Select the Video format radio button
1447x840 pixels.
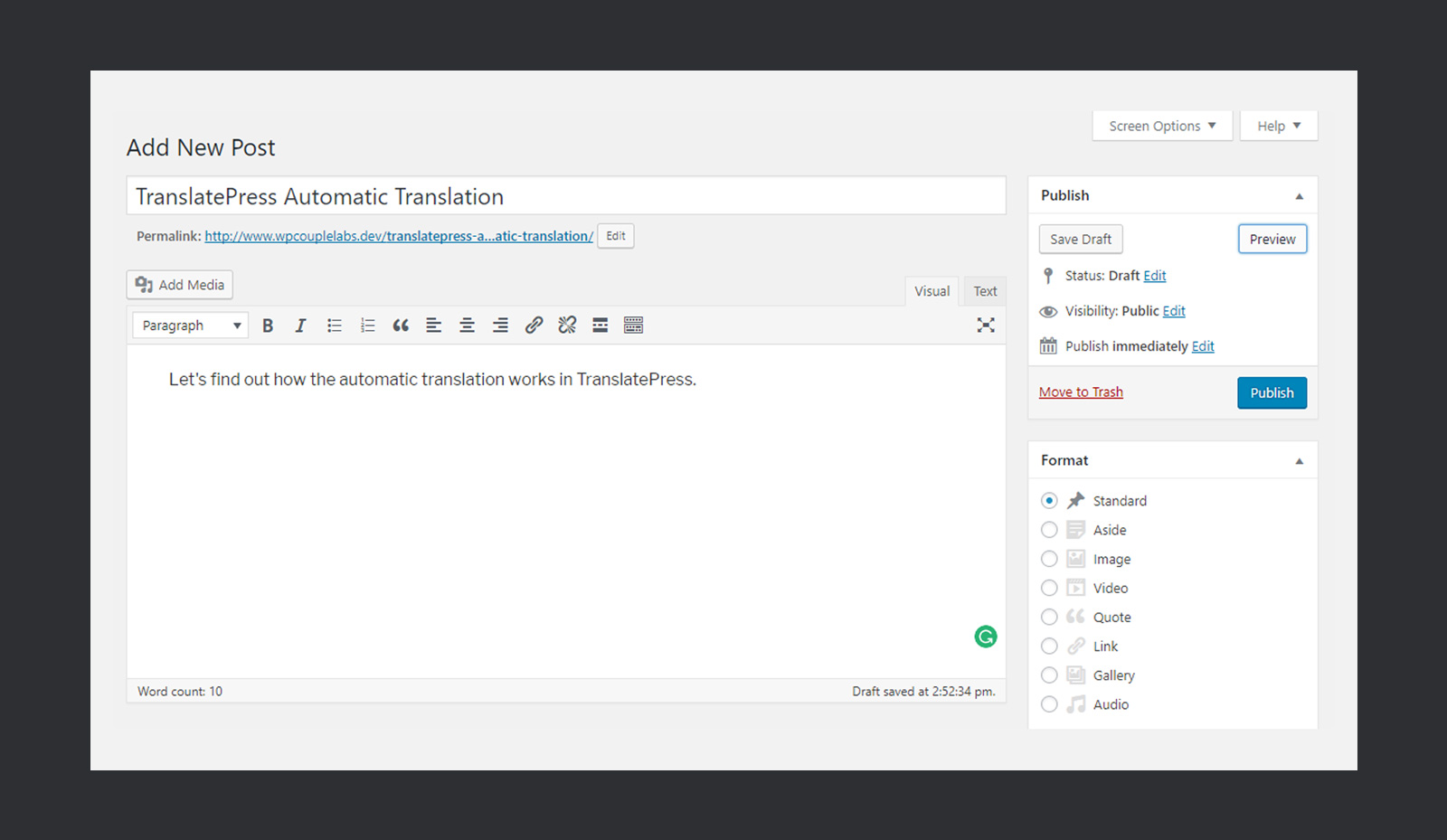[1049, 588]
